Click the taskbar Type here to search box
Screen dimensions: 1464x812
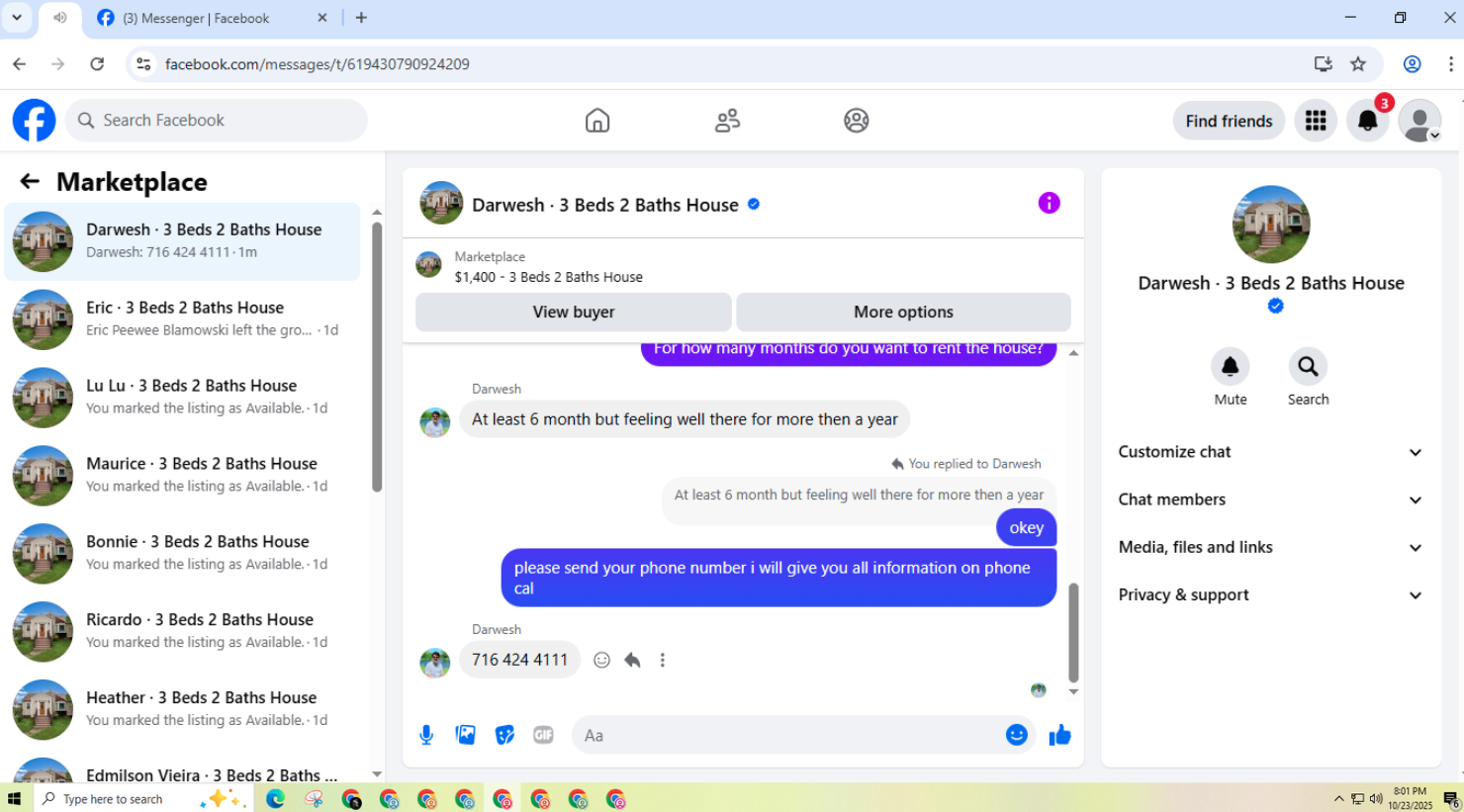click(x=143, y=798)
